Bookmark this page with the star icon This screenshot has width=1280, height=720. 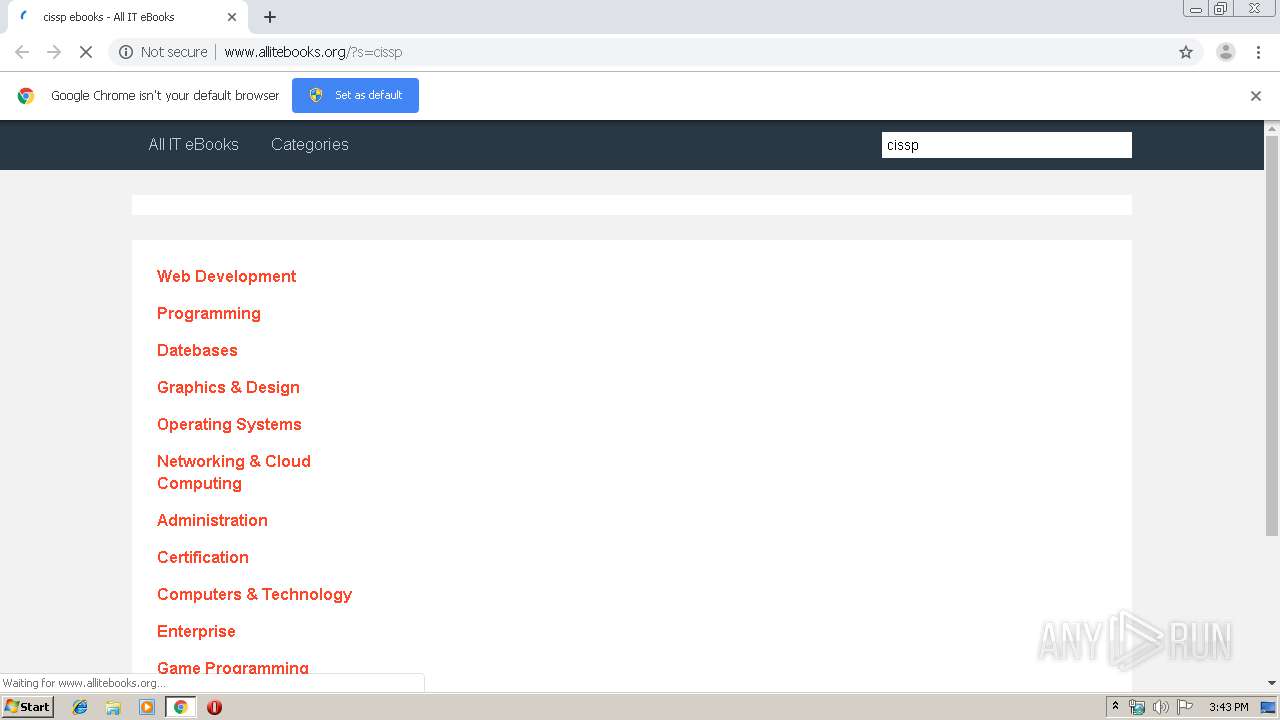[x=1186, y=52]
